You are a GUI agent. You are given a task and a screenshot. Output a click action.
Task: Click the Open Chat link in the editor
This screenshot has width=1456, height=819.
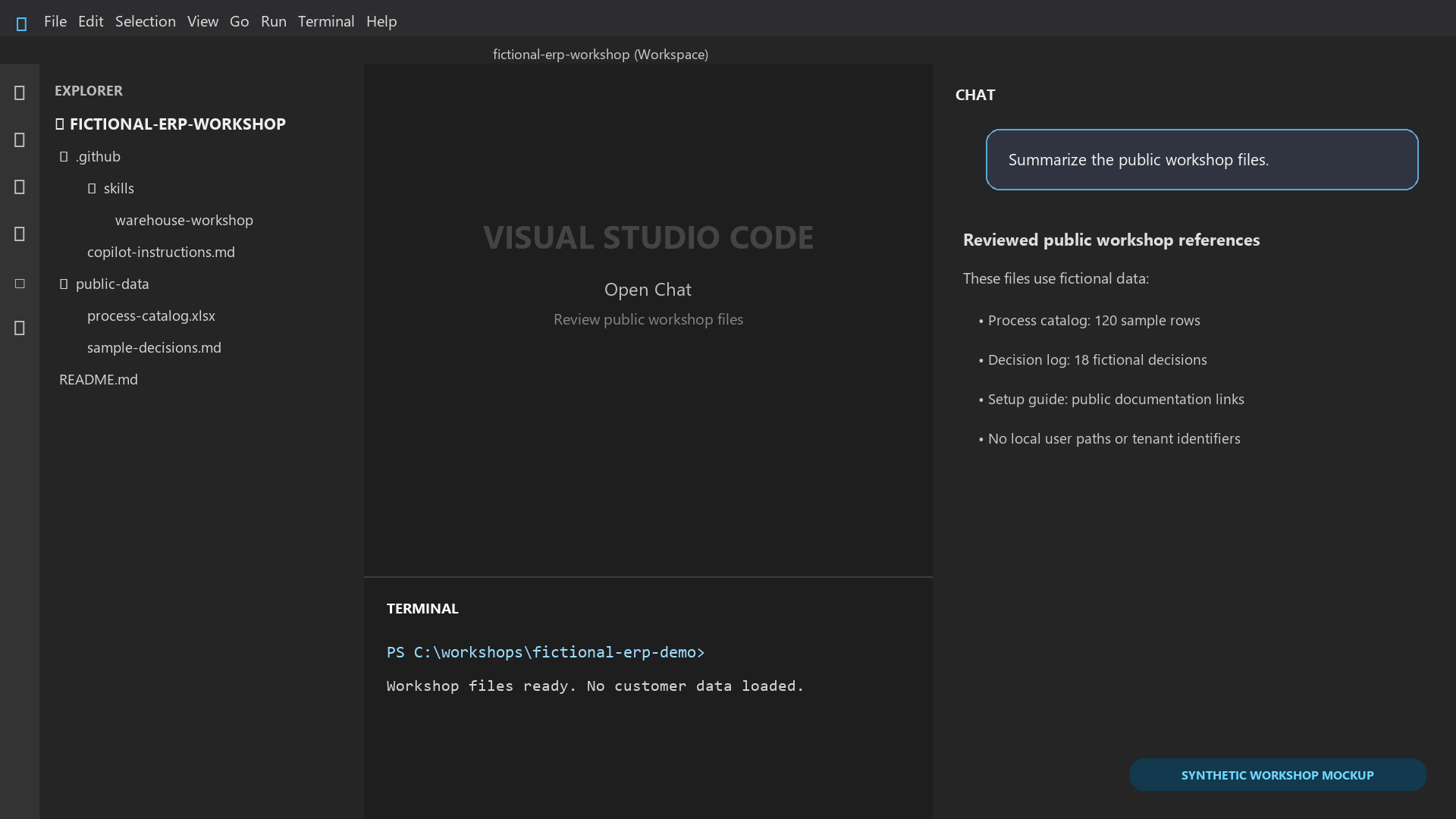pos(648,290)
